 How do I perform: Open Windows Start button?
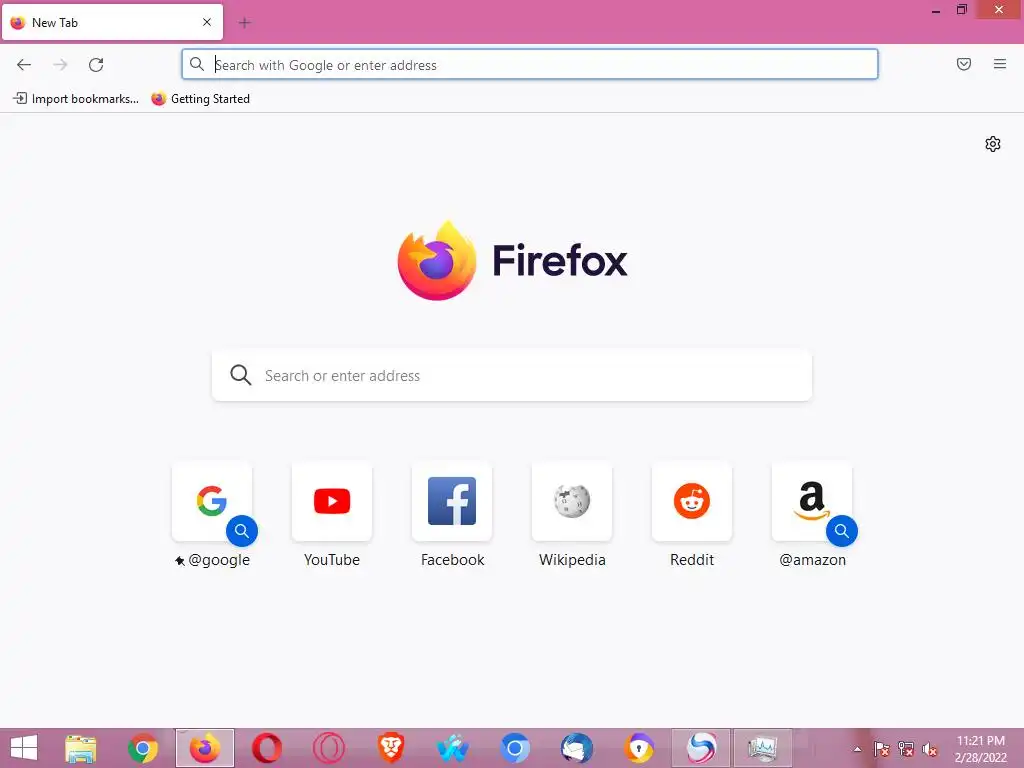pyautogui.click(x=24, y=748)
